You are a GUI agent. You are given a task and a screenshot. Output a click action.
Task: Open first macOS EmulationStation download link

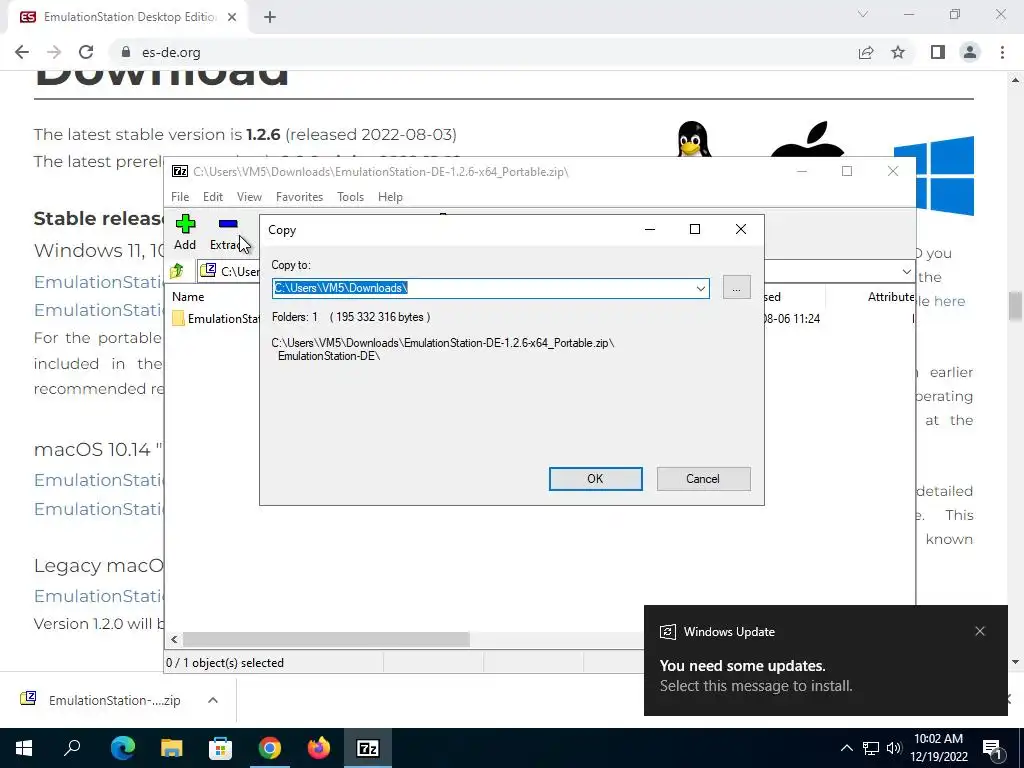click(x=99, y=480)
